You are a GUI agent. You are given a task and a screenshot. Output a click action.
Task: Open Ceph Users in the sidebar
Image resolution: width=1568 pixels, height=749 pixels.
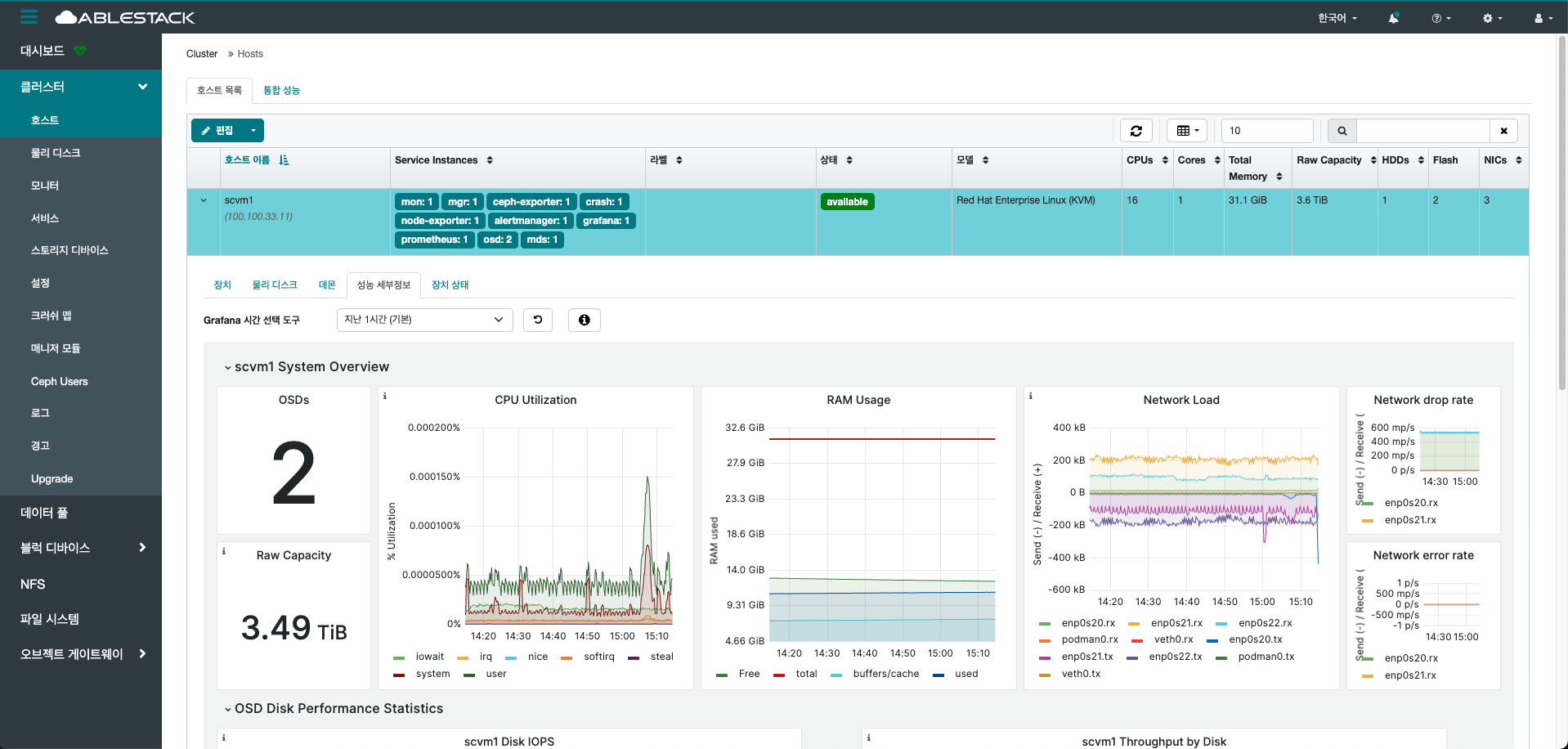point(59,381)
